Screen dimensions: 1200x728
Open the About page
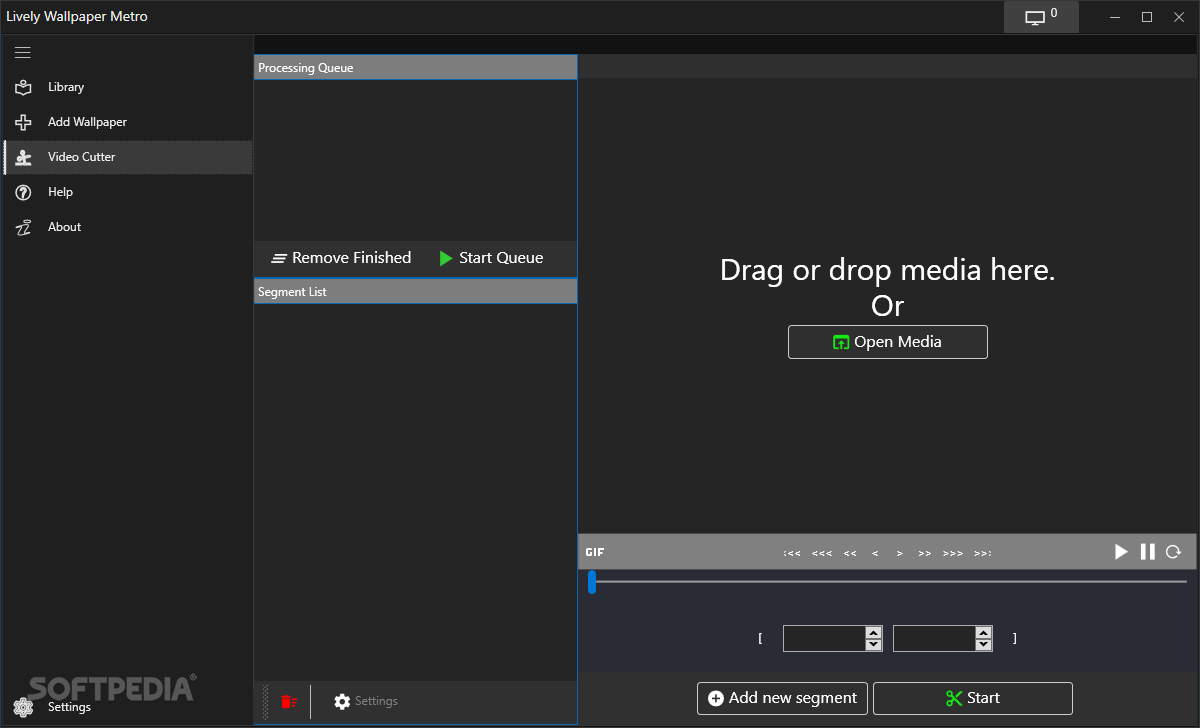(127, 227)
